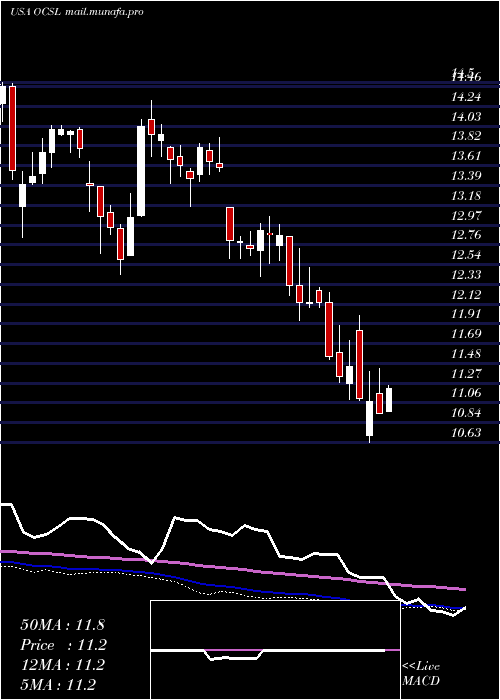Click the 13.82 price level label
This screenshot has height=700, width=500.
point(466,136)
